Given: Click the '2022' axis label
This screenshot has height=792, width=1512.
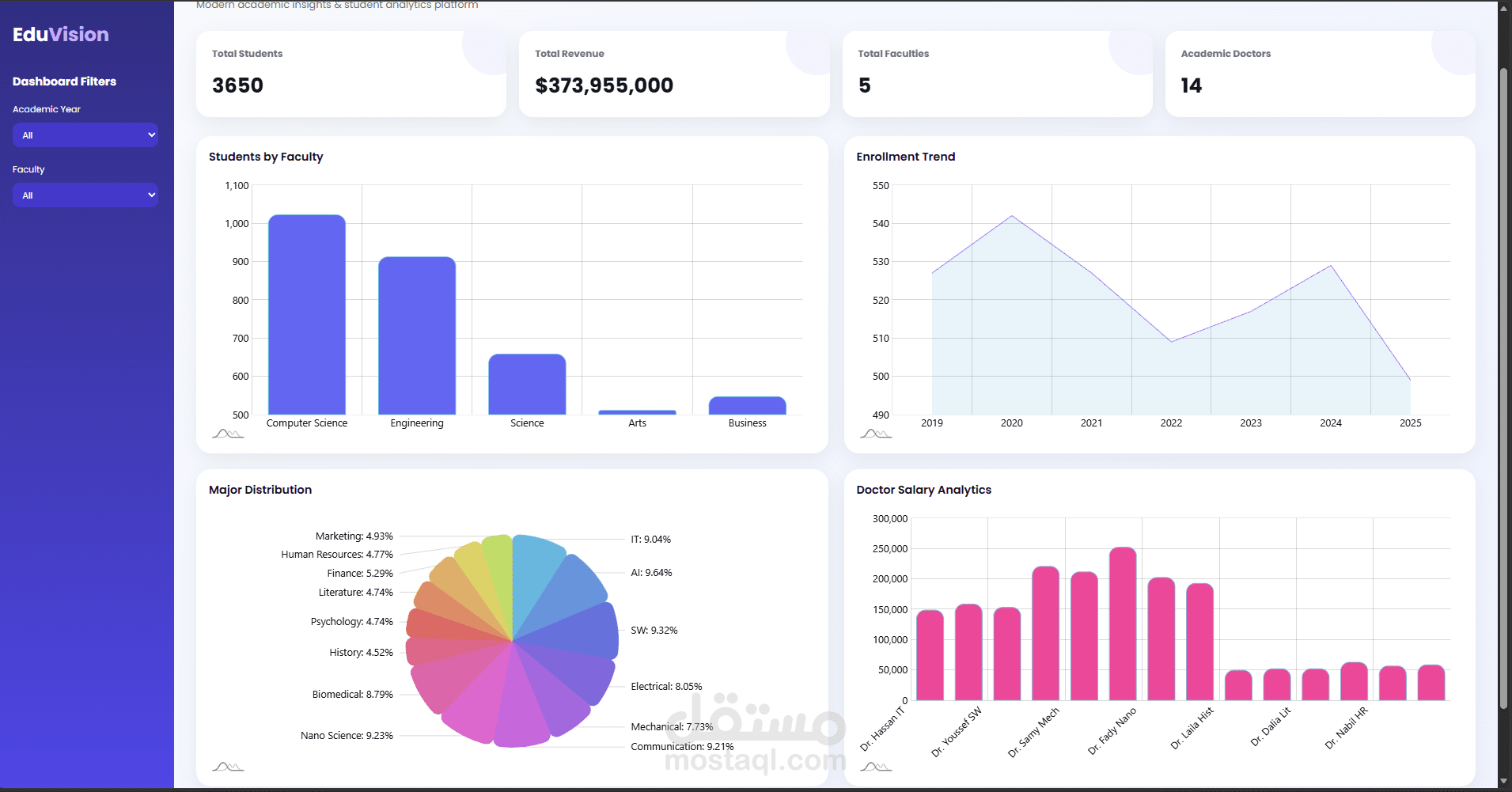Looking at the screenshot, I should click(1171, 423).
